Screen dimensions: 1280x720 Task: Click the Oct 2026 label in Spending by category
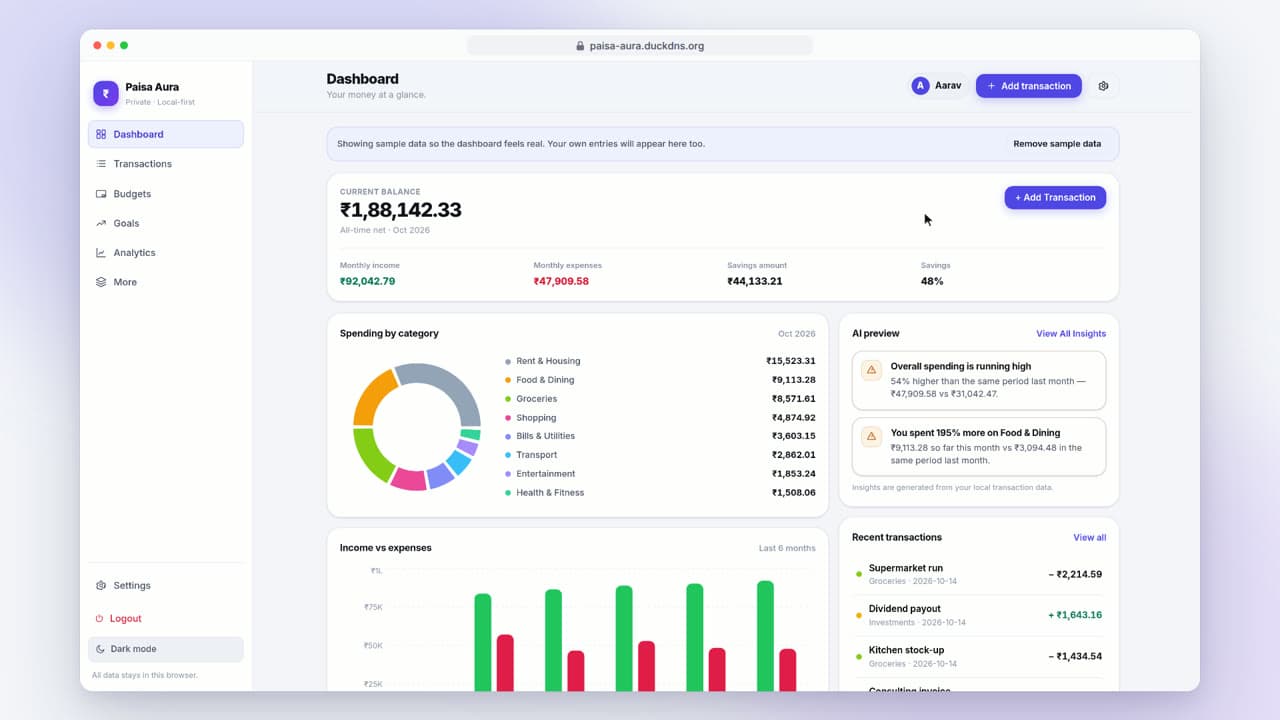(x=797, y=334)
